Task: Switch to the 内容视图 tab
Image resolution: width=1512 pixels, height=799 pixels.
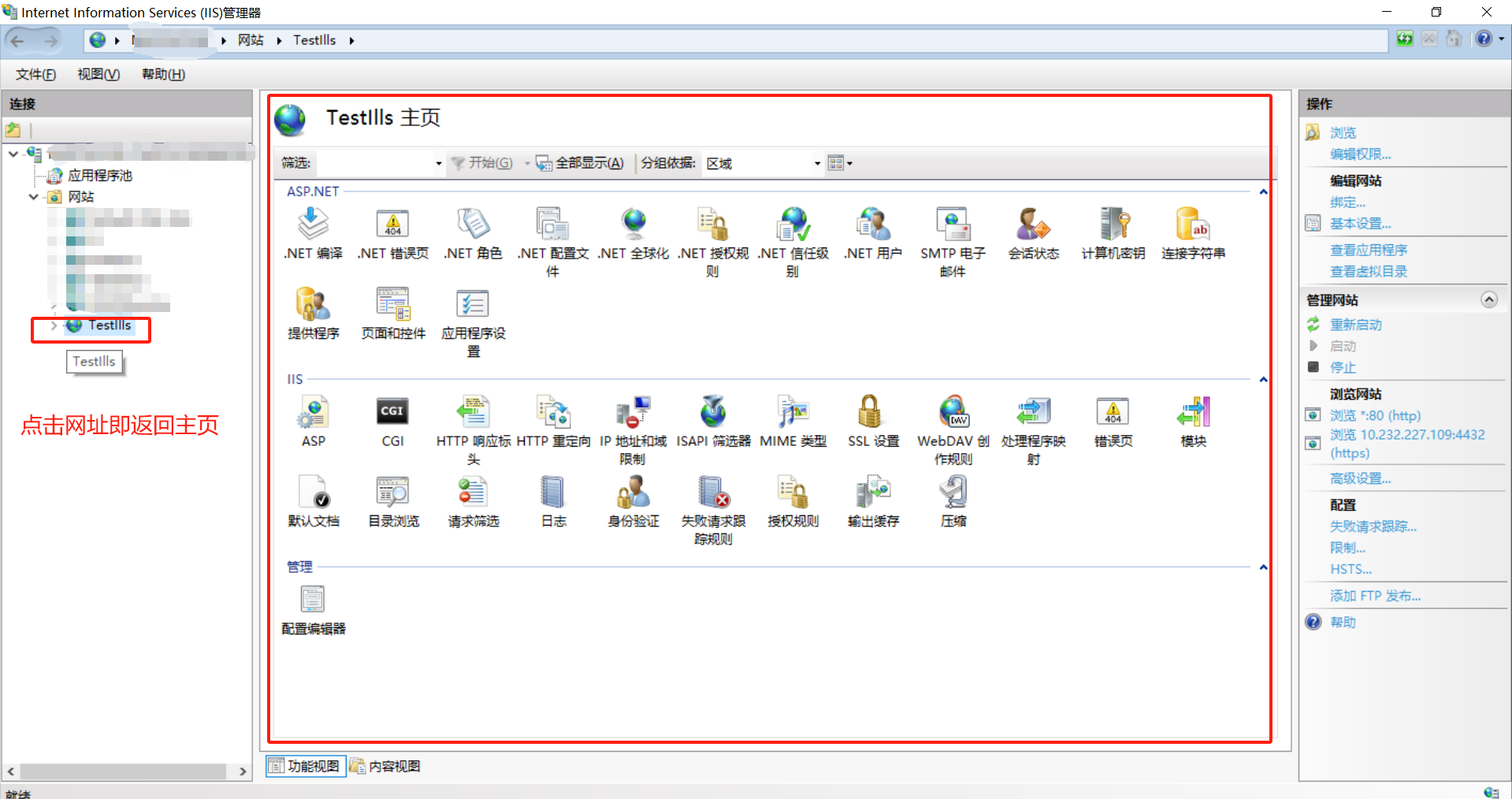Action: (385, 766)
